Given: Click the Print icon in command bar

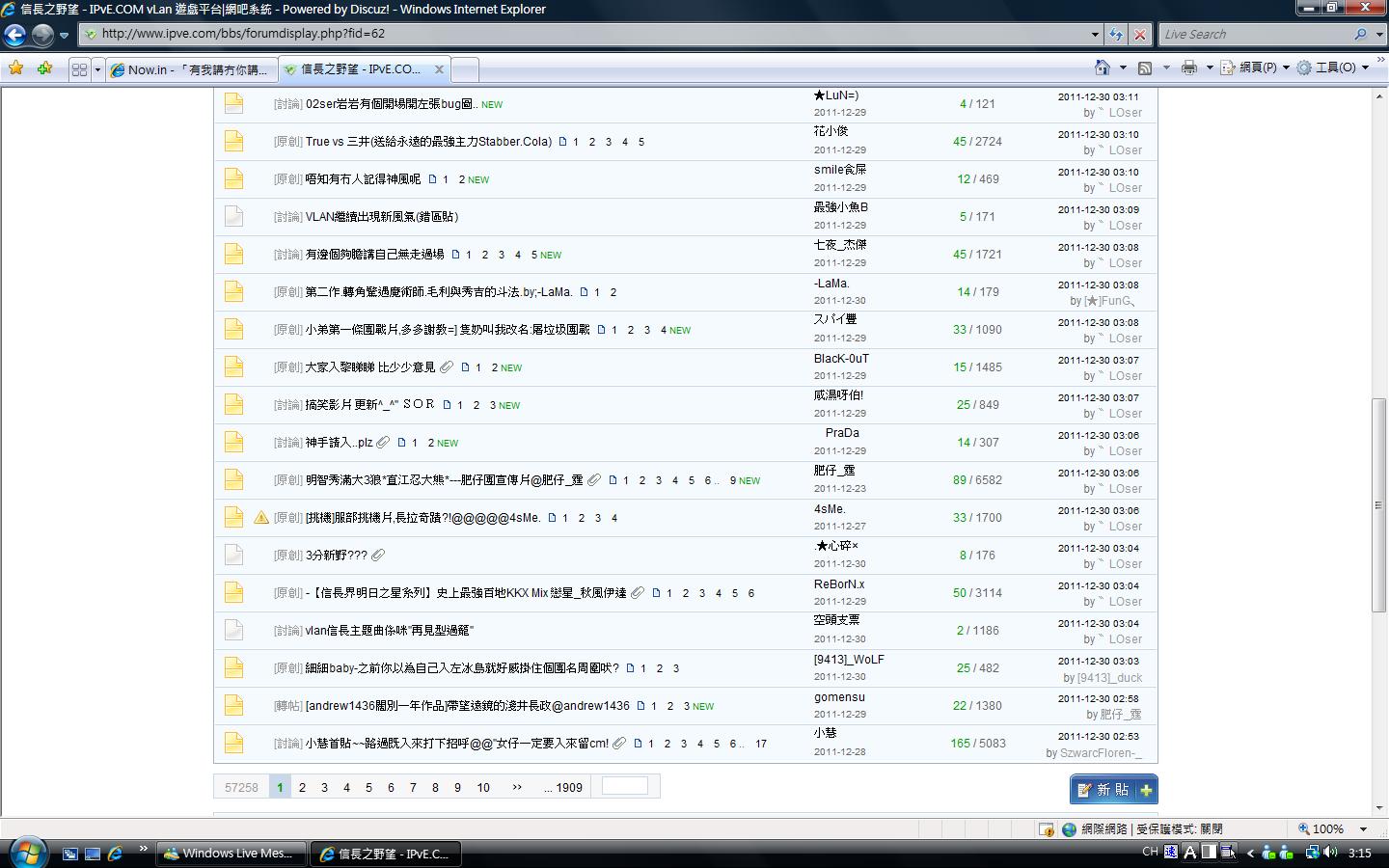Looking at the screenshot, I should [x=1188, y=68].
